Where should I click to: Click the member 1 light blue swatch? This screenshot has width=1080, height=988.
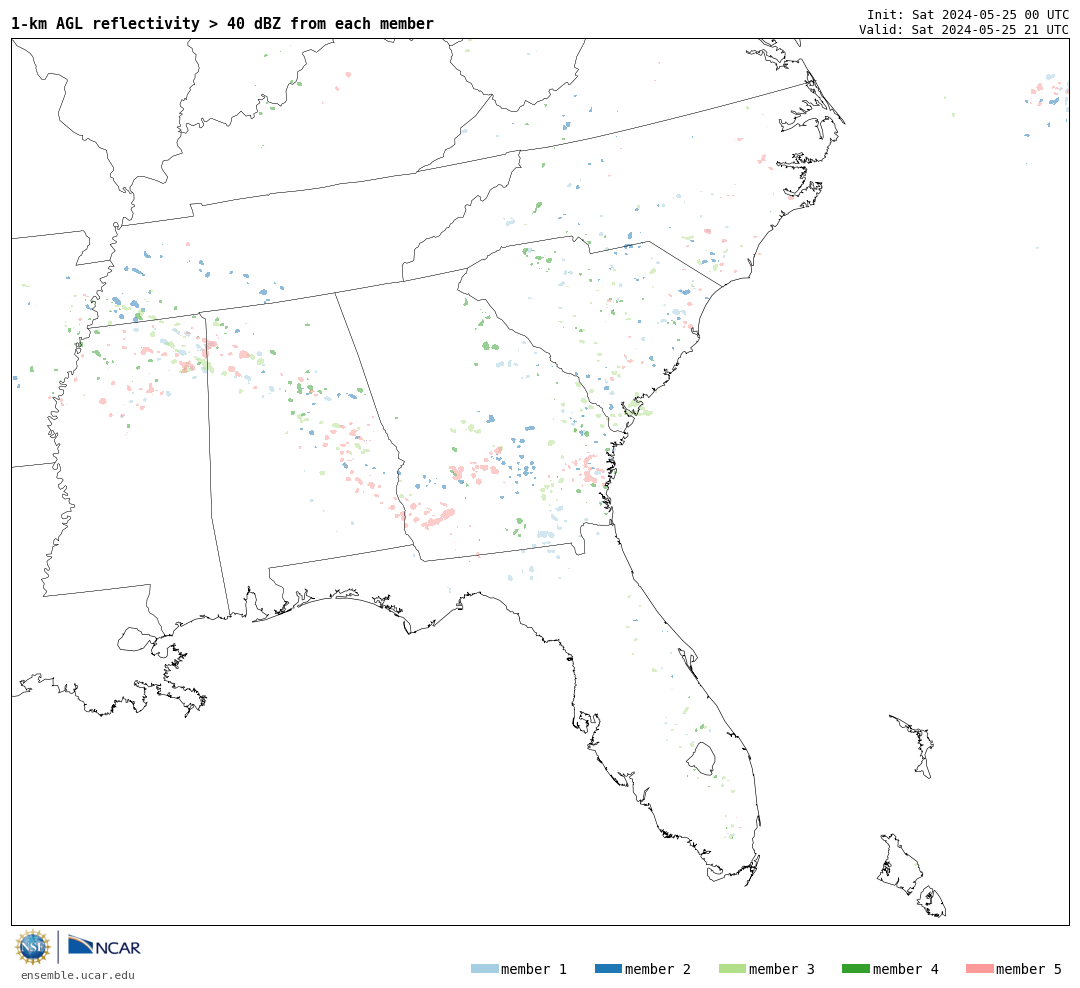click(x=484, y=969)
